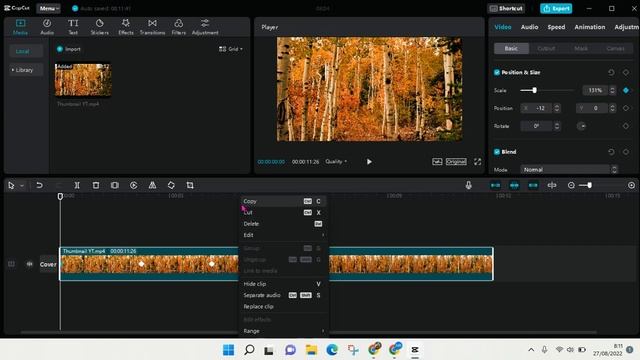Toggle auto snapping in timeline toolbar
The height and width of the screenshot is (360, 640).
pos(514,185)
